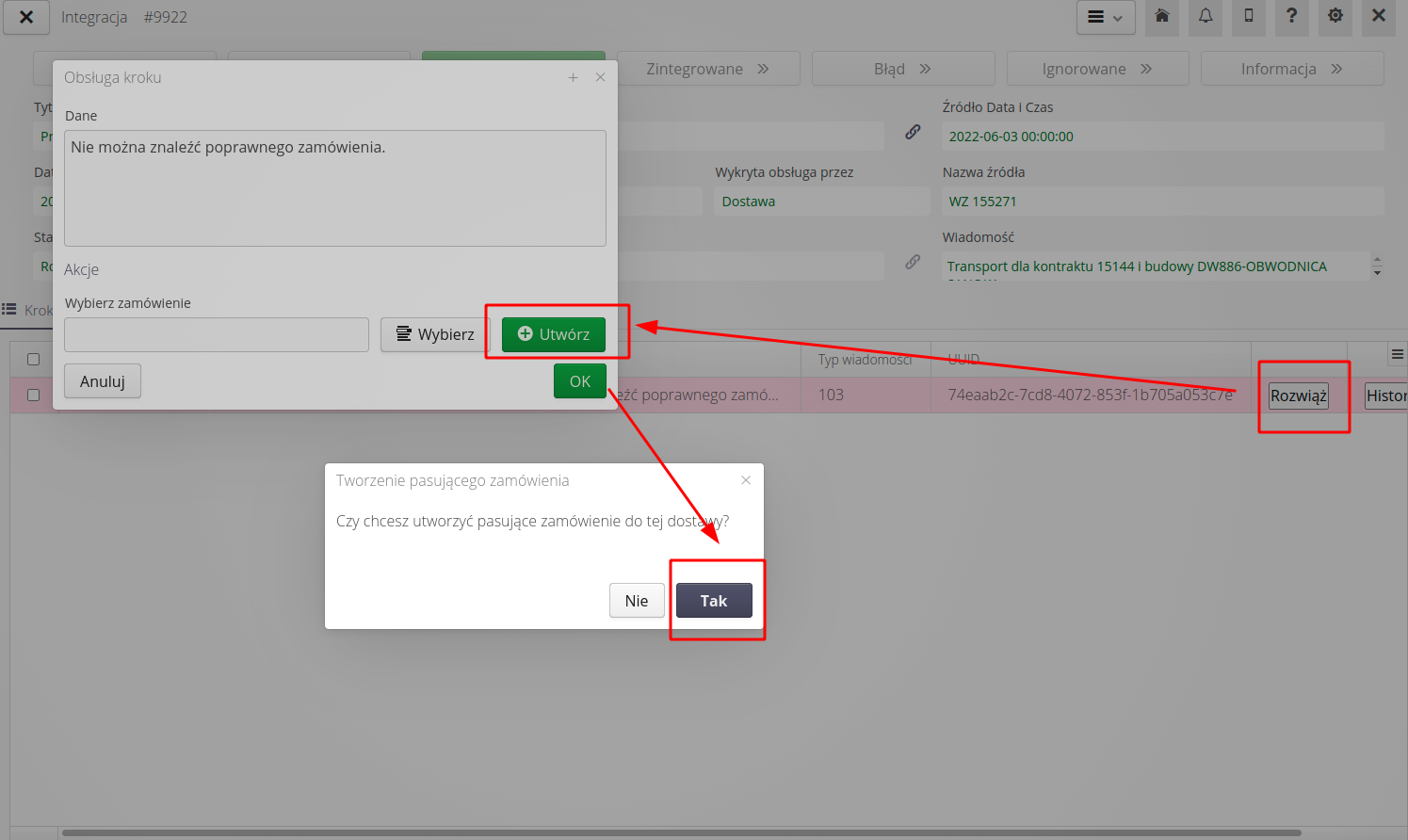Tick the checkbox in the table header
Viewport: 1408px width, 840px height.
coord(32,359)
